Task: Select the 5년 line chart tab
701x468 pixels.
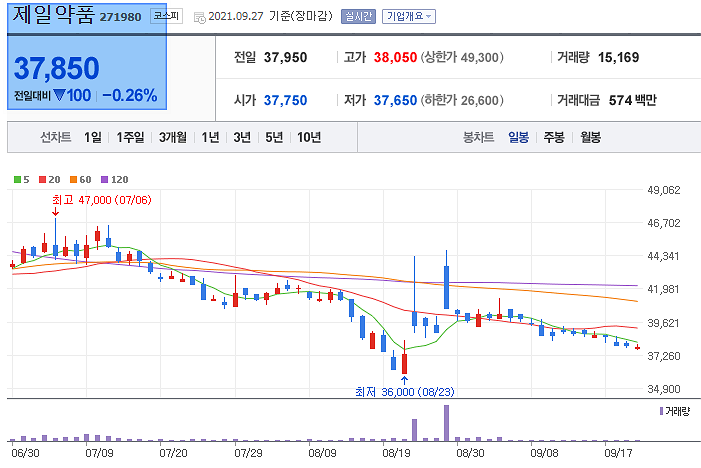Action: click(x=274, y=137)
